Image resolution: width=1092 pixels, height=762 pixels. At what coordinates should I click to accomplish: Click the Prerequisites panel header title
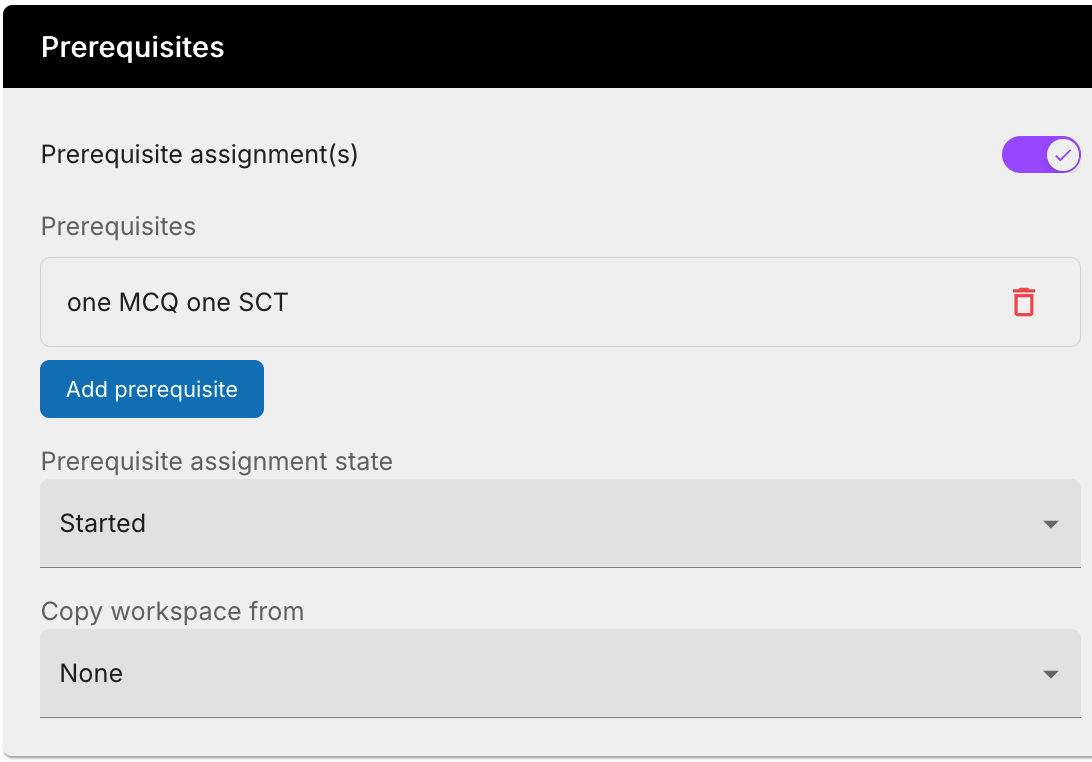click(133, 47)
